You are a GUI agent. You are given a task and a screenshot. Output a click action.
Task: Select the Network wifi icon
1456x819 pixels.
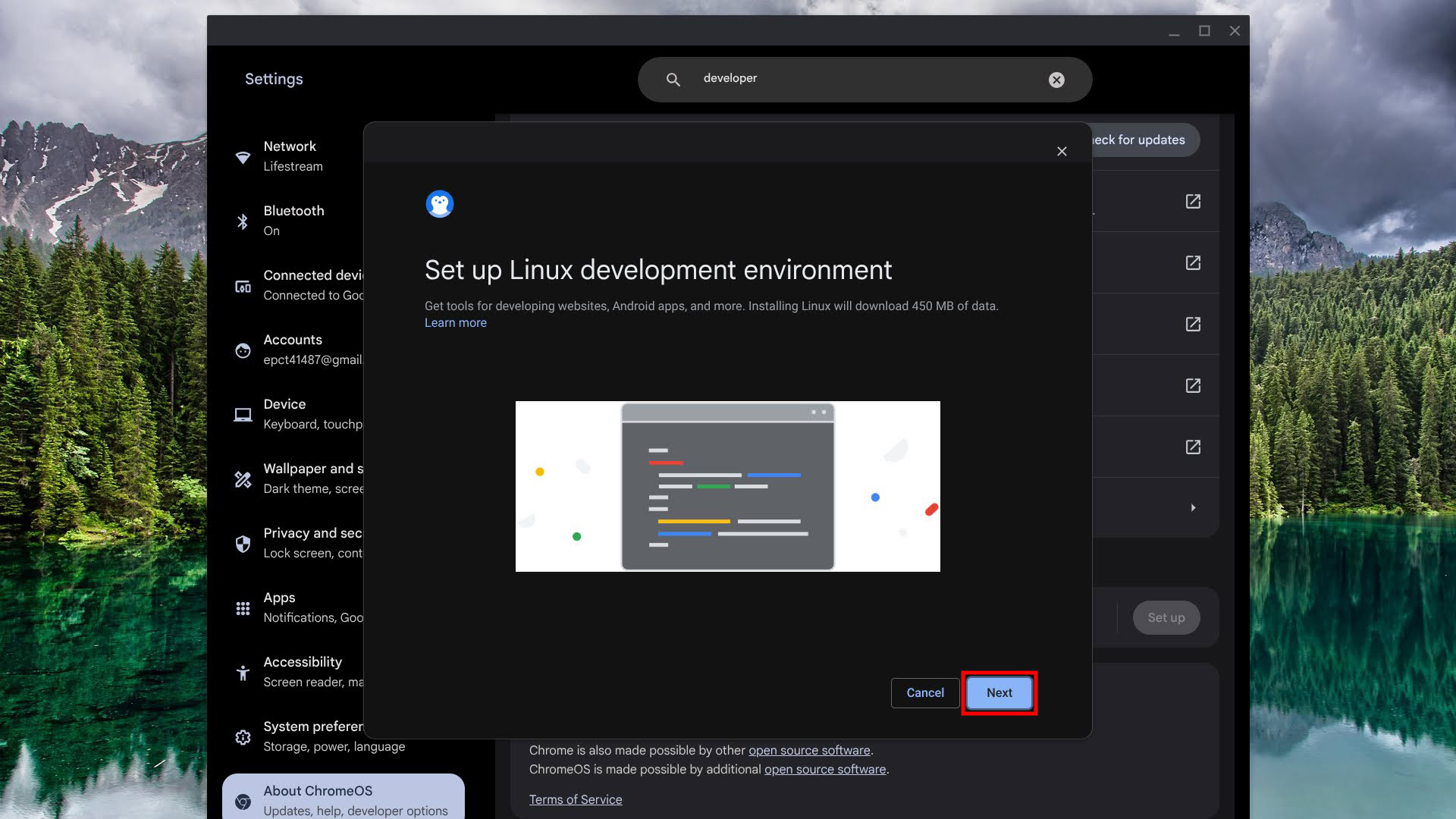coord(243,157)
